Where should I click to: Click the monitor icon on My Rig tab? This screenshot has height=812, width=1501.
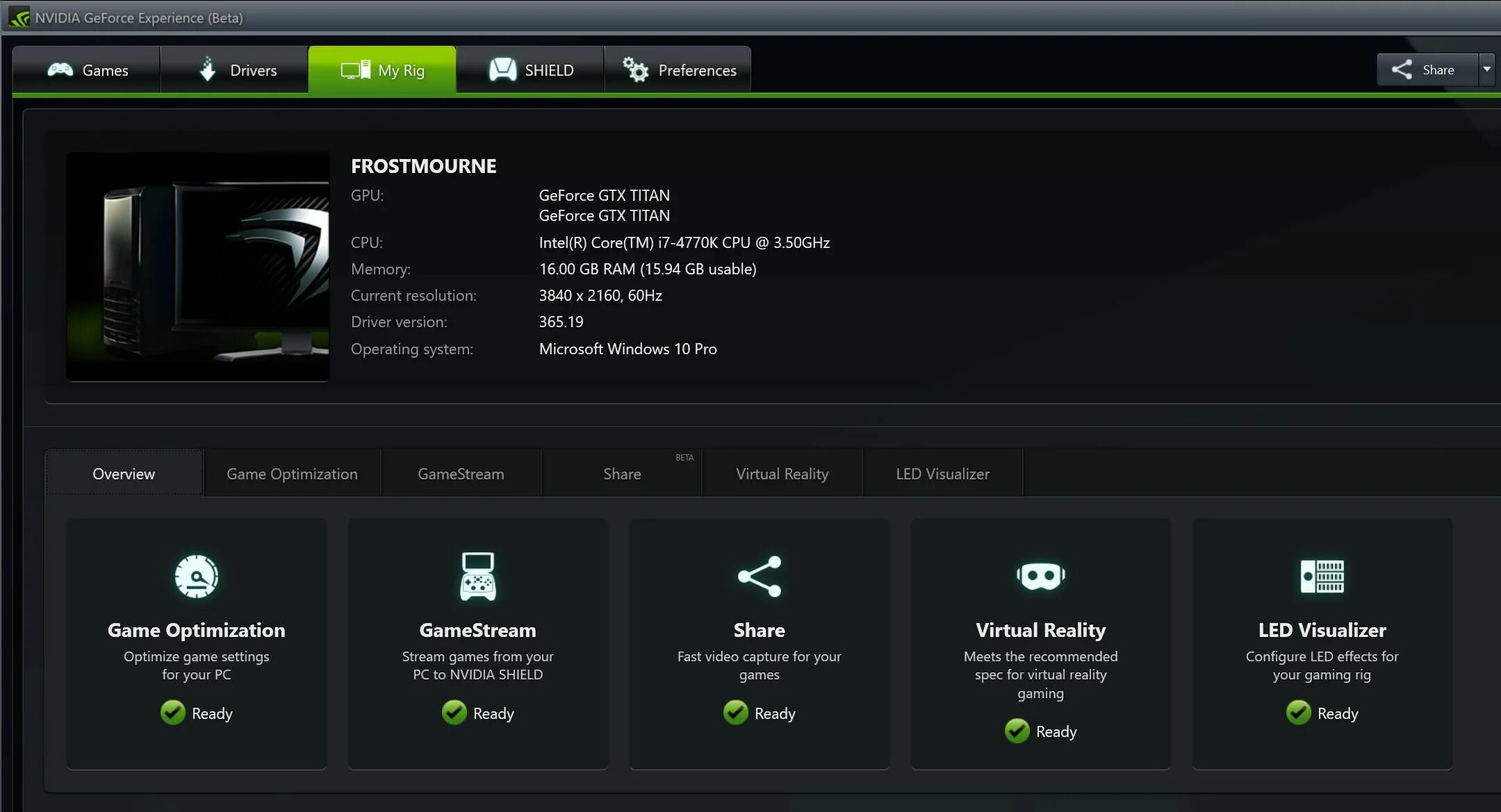[355, 70]
